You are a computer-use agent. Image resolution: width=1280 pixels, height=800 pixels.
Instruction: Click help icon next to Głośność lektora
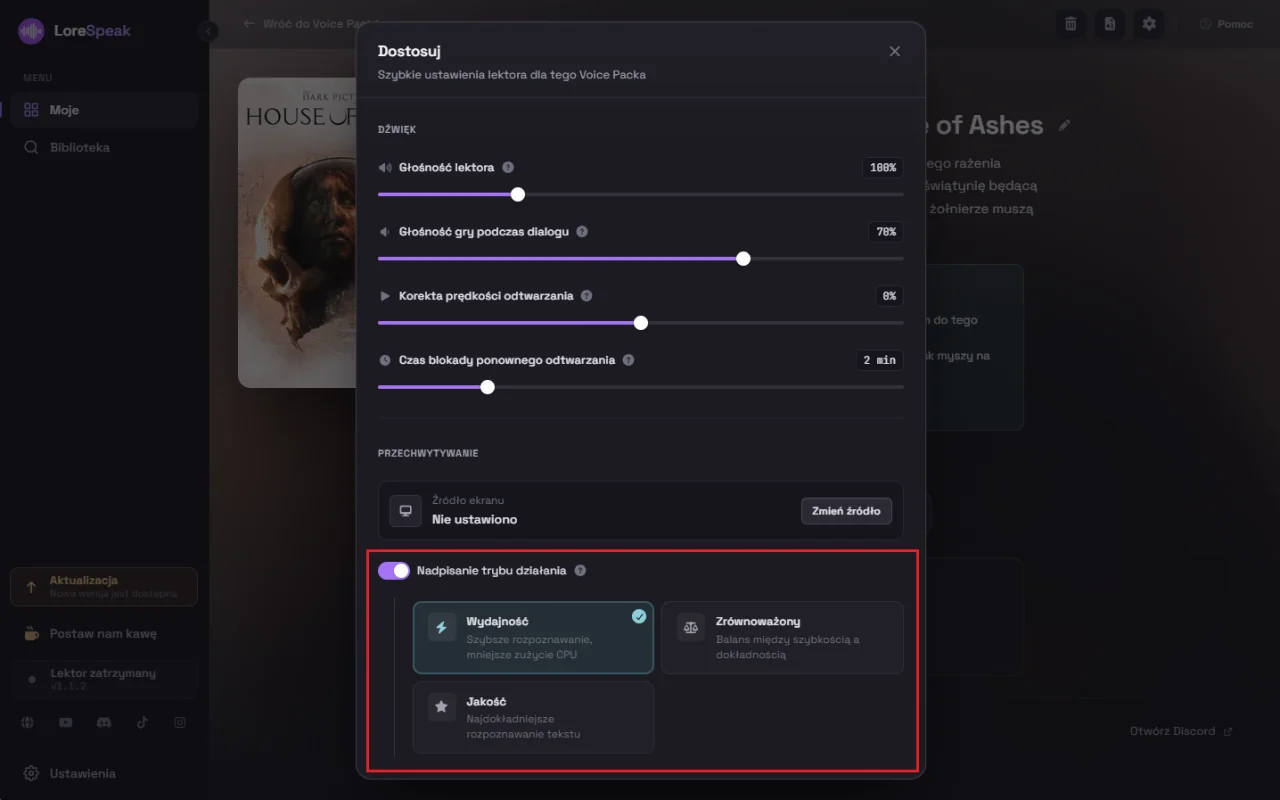point(508,167)
